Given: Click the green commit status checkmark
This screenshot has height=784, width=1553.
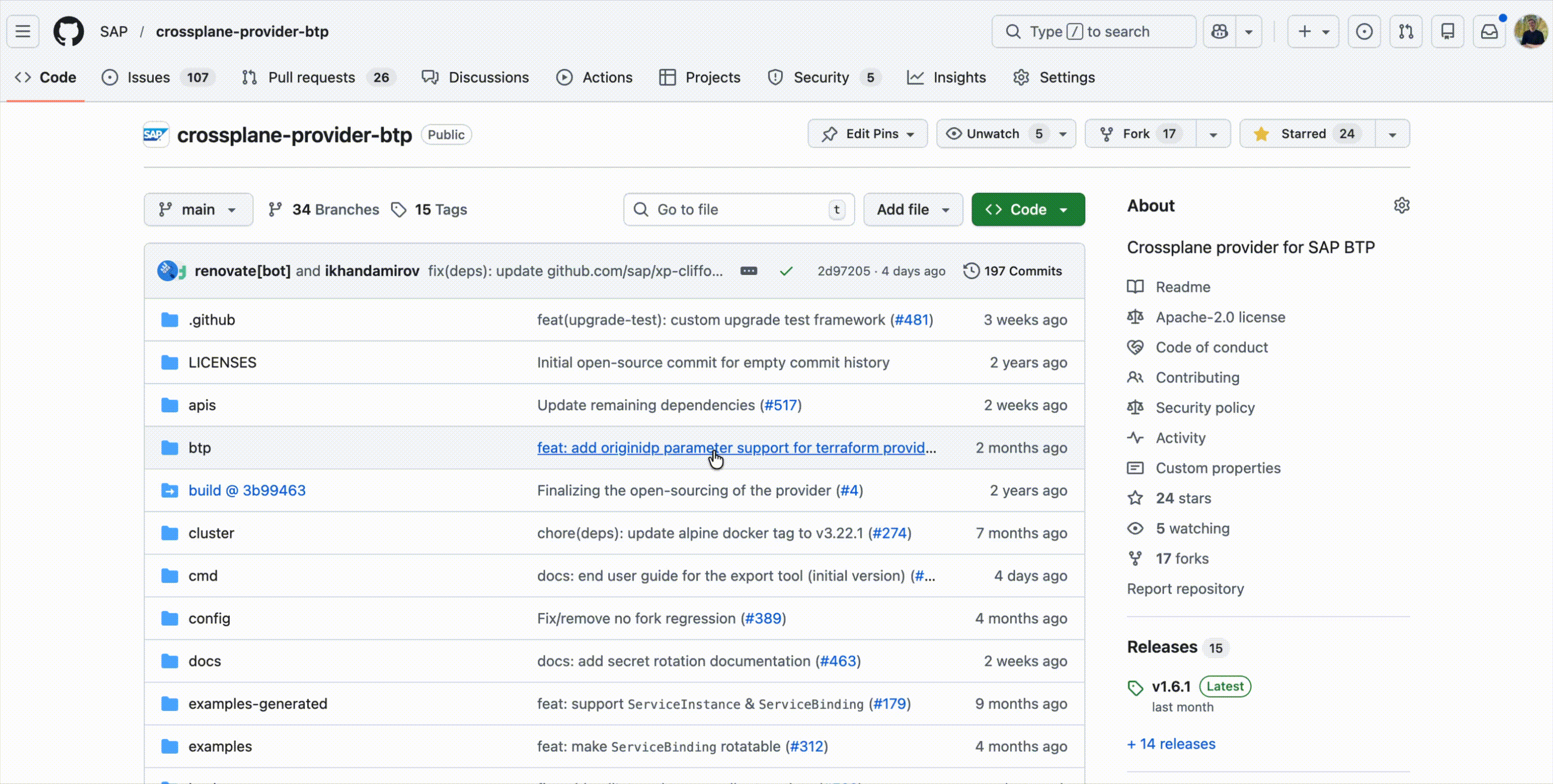Looking at the screenshot, I should coord(785,271).
